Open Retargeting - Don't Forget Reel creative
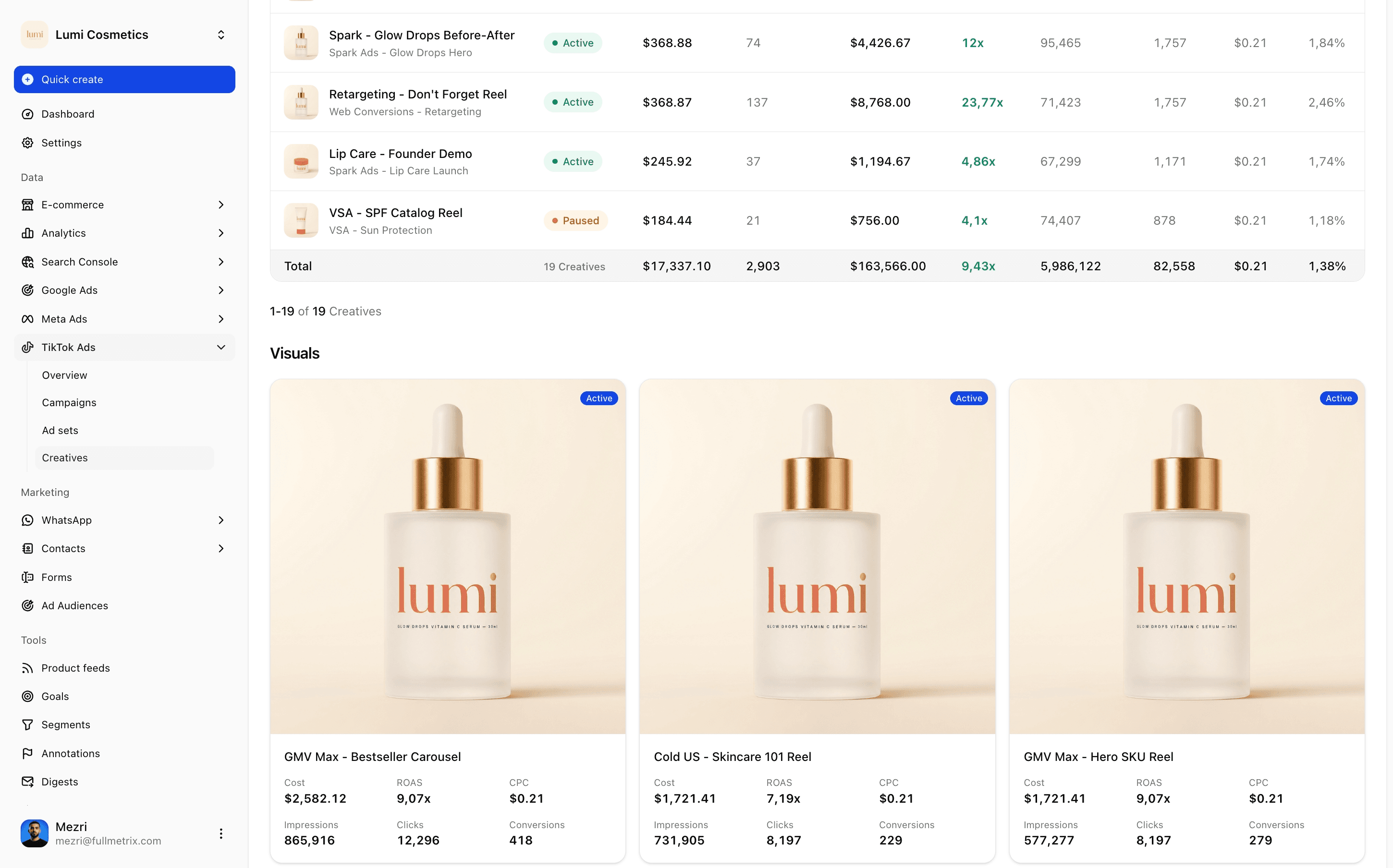 (x=418, y=94)
